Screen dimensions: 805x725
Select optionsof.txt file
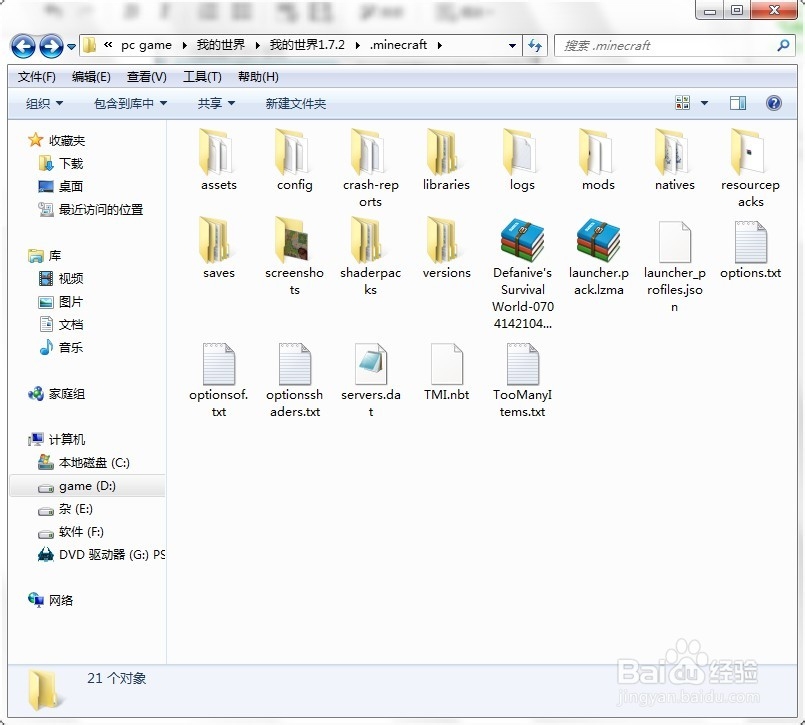pyautogui.click(x=219, y=380)
